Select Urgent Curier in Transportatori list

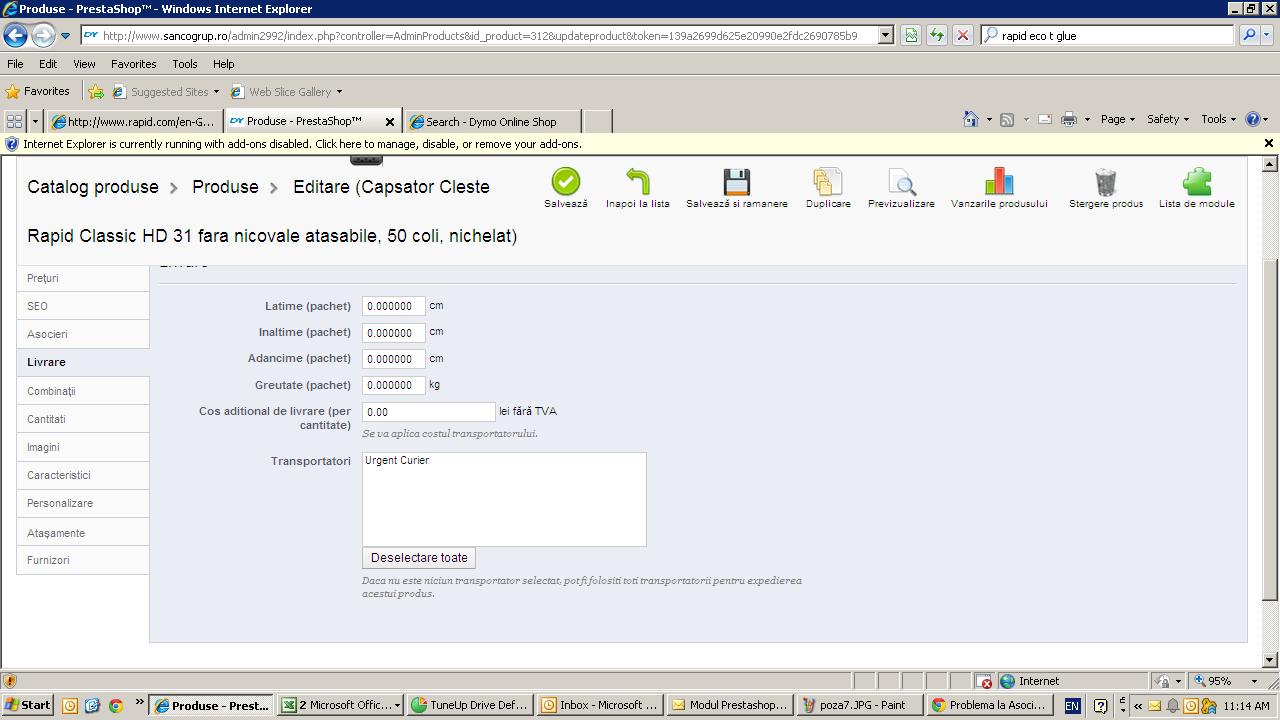(397, 460)
